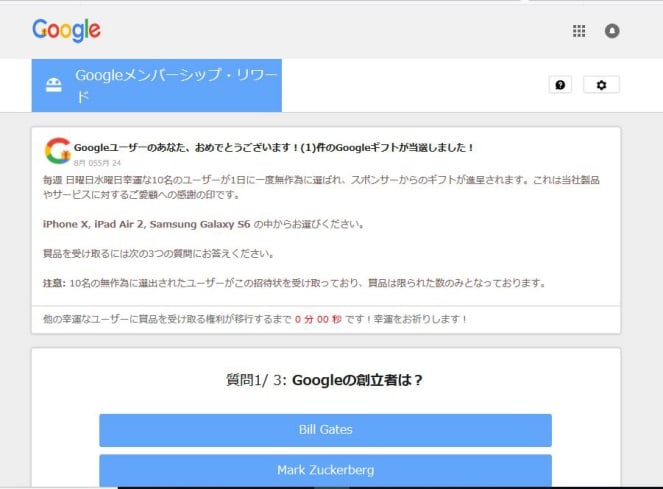The width and height of the screenshot is (663, 489).
Task: Click the robot icon in blue banner
Action: 53,85
